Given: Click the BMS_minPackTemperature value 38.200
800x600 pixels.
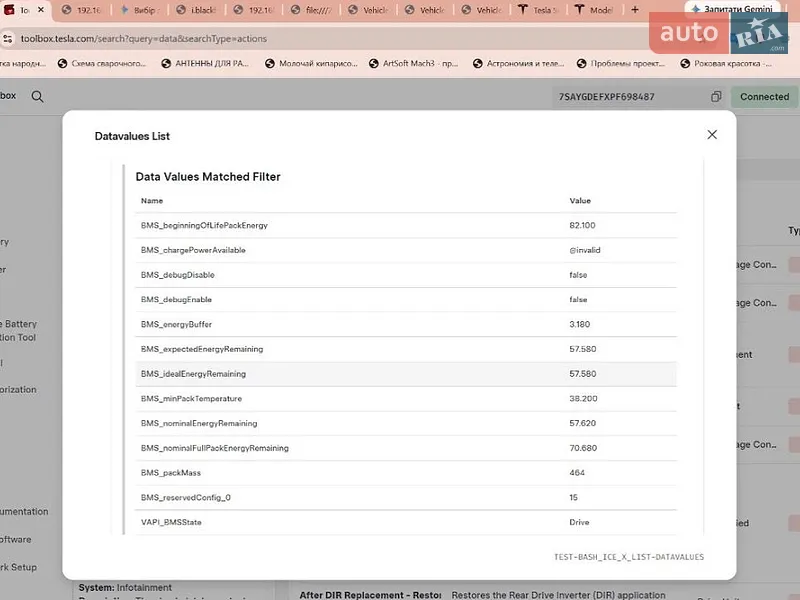Looking at the screenshot, I should pyautogui.click(x=583, y=398).
